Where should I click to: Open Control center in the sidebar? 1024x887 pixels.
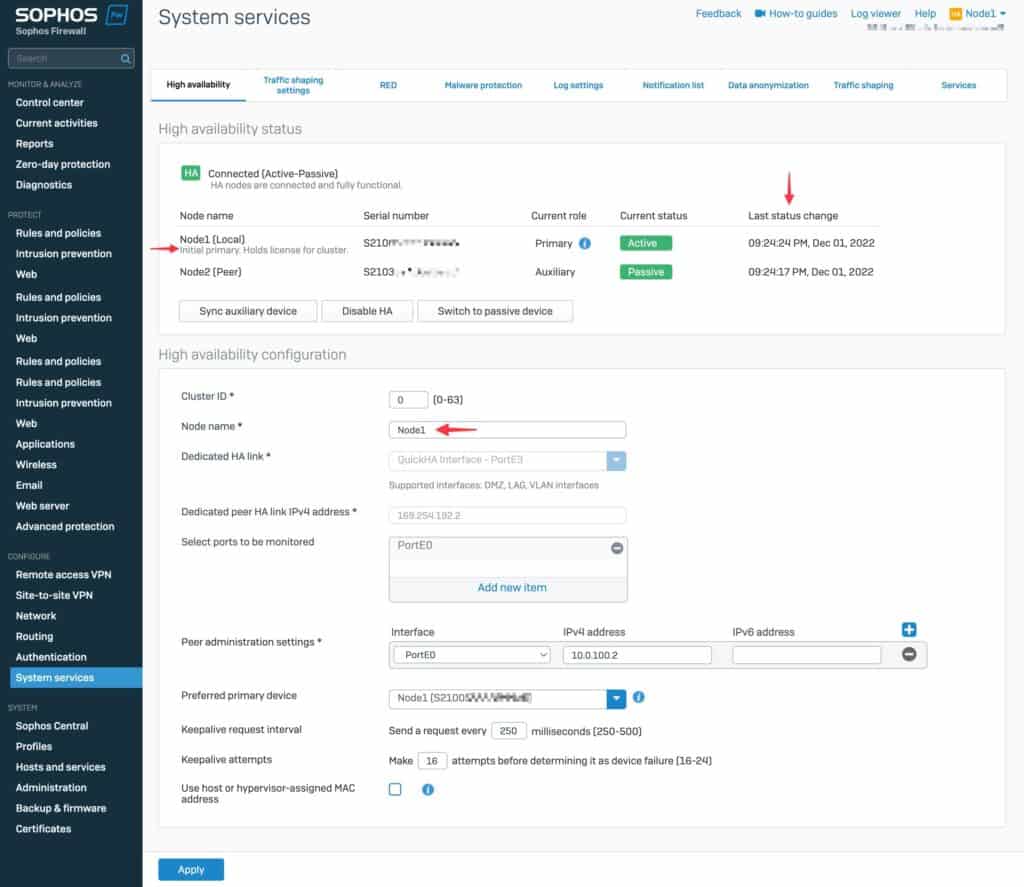(50, 103)
